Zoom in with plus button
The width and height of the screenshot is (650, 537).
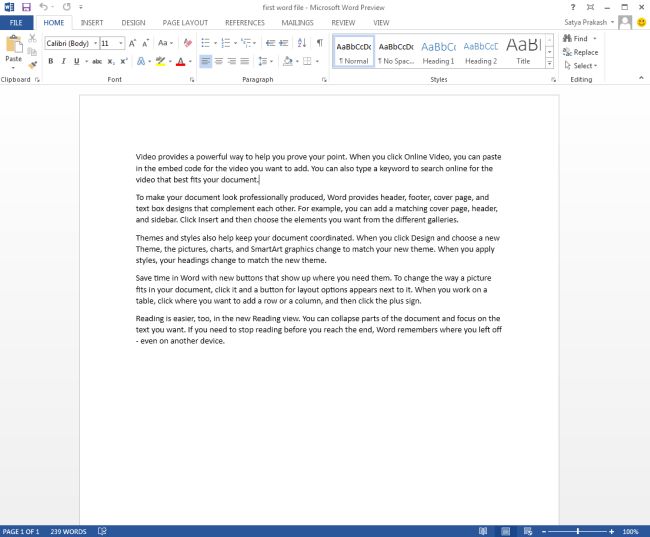611,531
